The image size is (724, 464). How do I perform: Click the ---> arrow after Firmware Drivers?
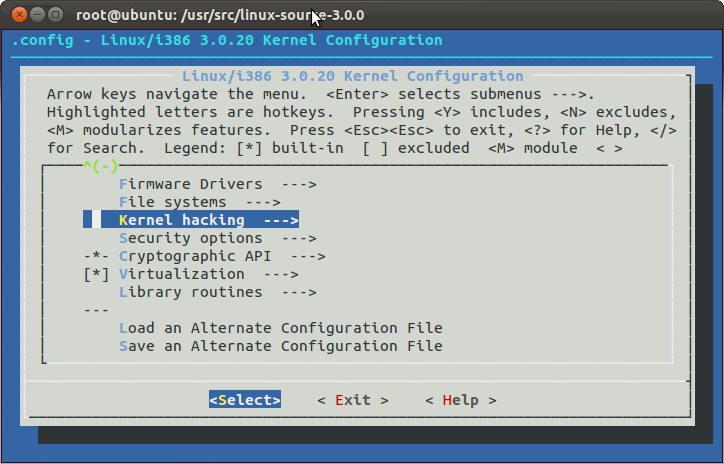299,184
